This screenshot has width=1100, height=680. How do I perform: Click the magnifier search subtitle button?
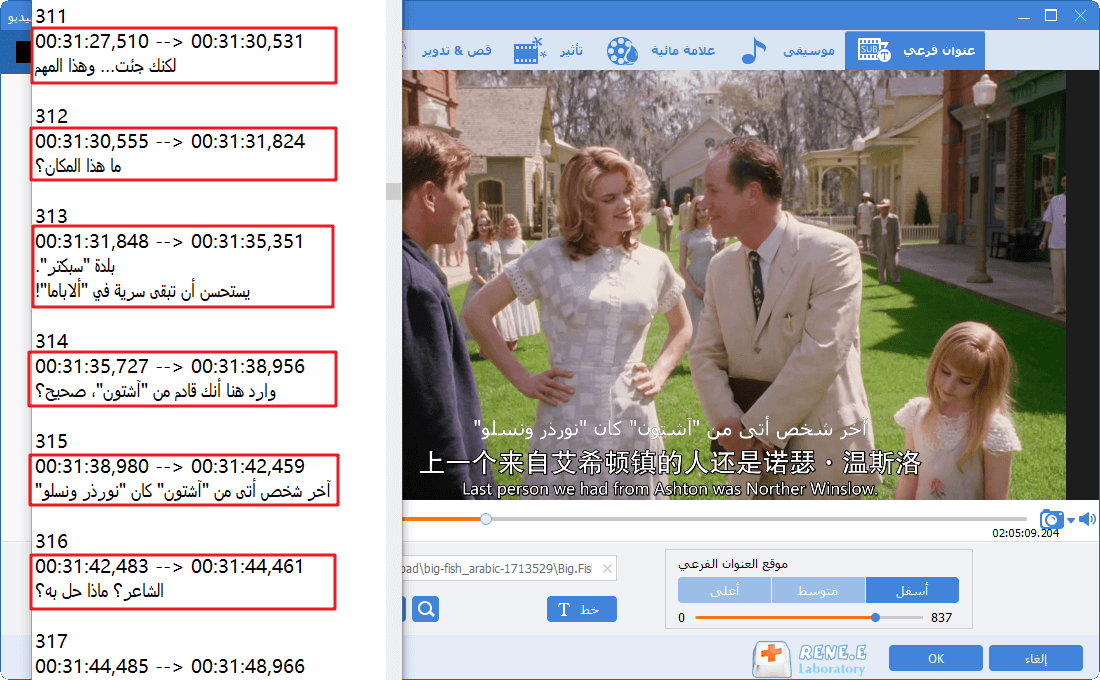(426, 608)
